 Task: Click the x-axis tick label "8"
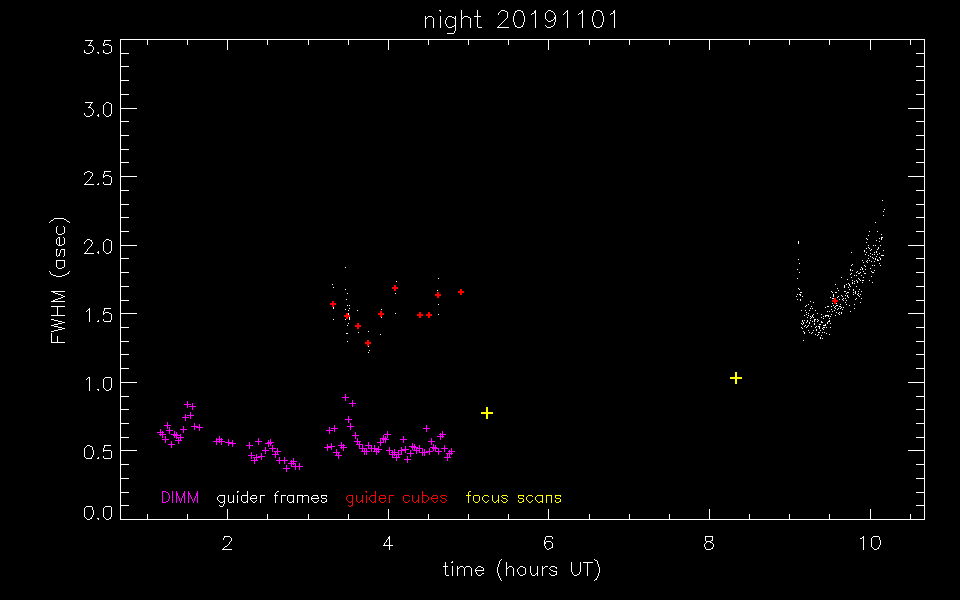coord(709,542)
